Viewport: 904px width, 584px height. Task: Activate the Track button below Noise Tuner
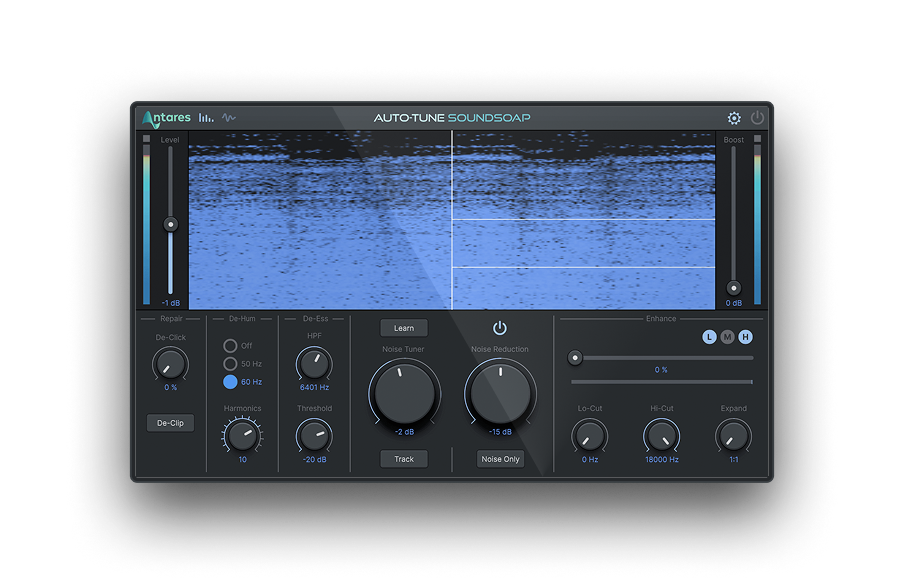(x=403, y=458)
